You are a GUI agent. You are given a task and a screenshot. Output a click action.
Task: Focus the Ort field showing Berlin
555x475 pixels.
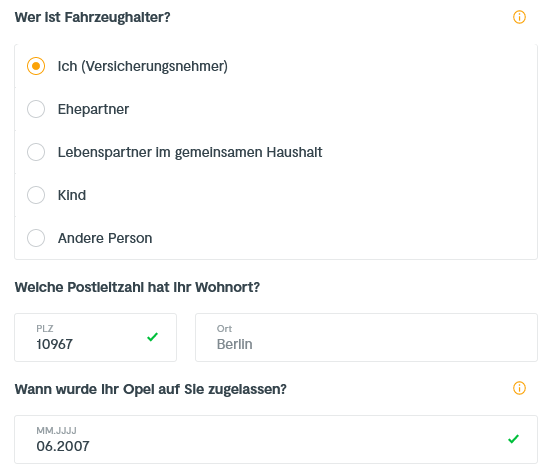(366, 337)
